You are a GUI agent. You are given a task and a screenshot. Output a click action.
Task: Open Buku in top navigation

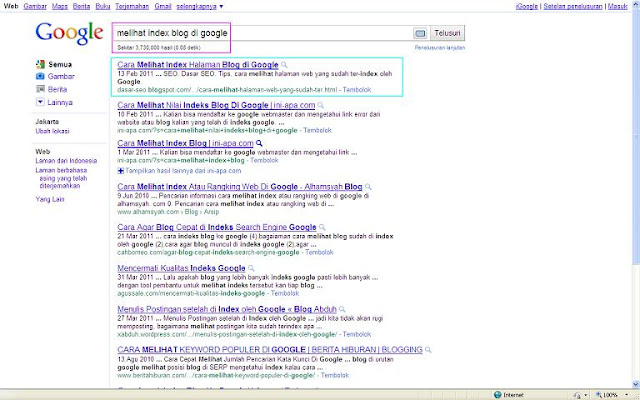[x=103, y=7]
